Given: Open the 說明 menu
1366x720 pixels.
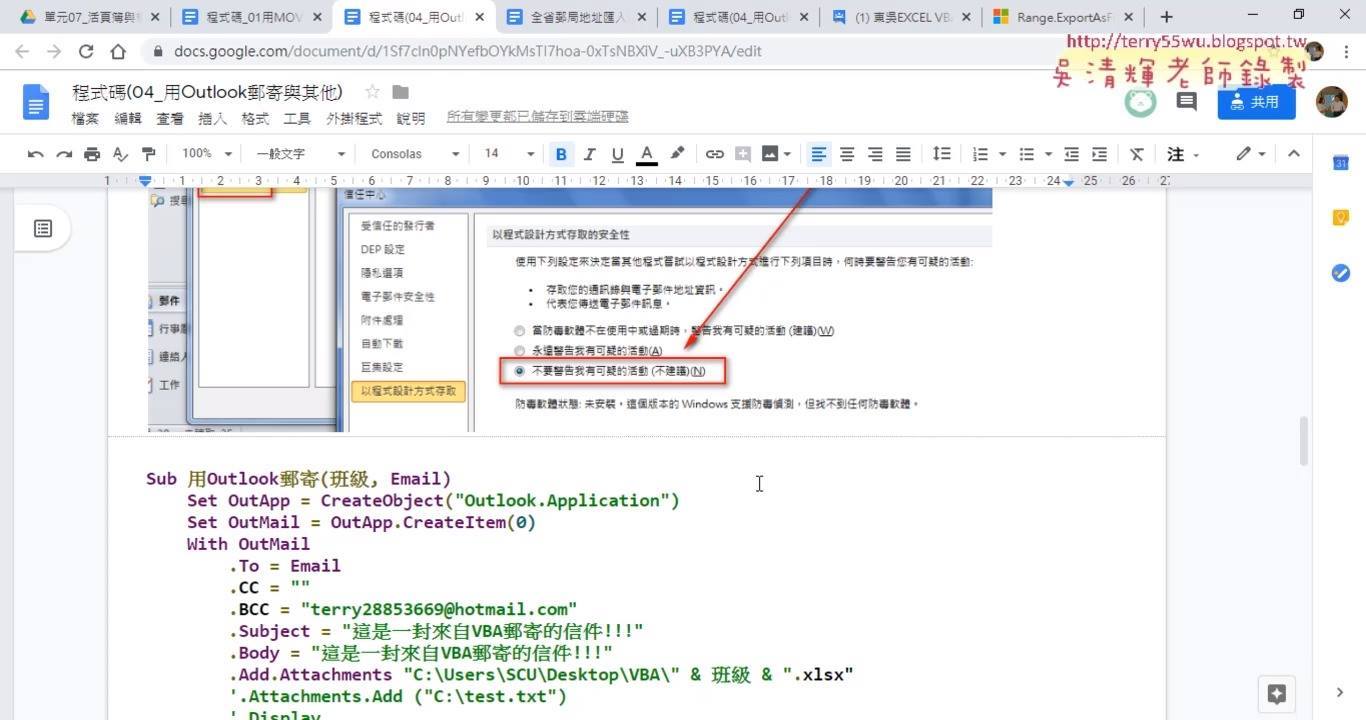Looking at the screenshot, I should (x=411, y=118).
